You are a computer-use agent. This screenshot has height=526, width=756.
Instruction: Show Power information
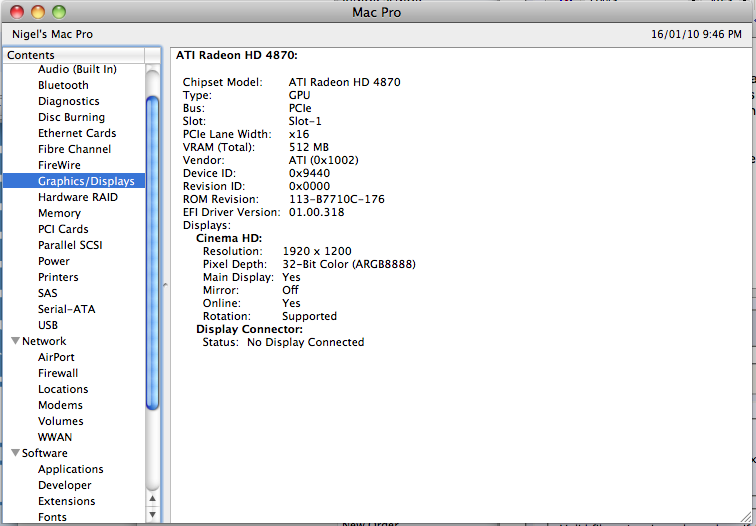54,260
